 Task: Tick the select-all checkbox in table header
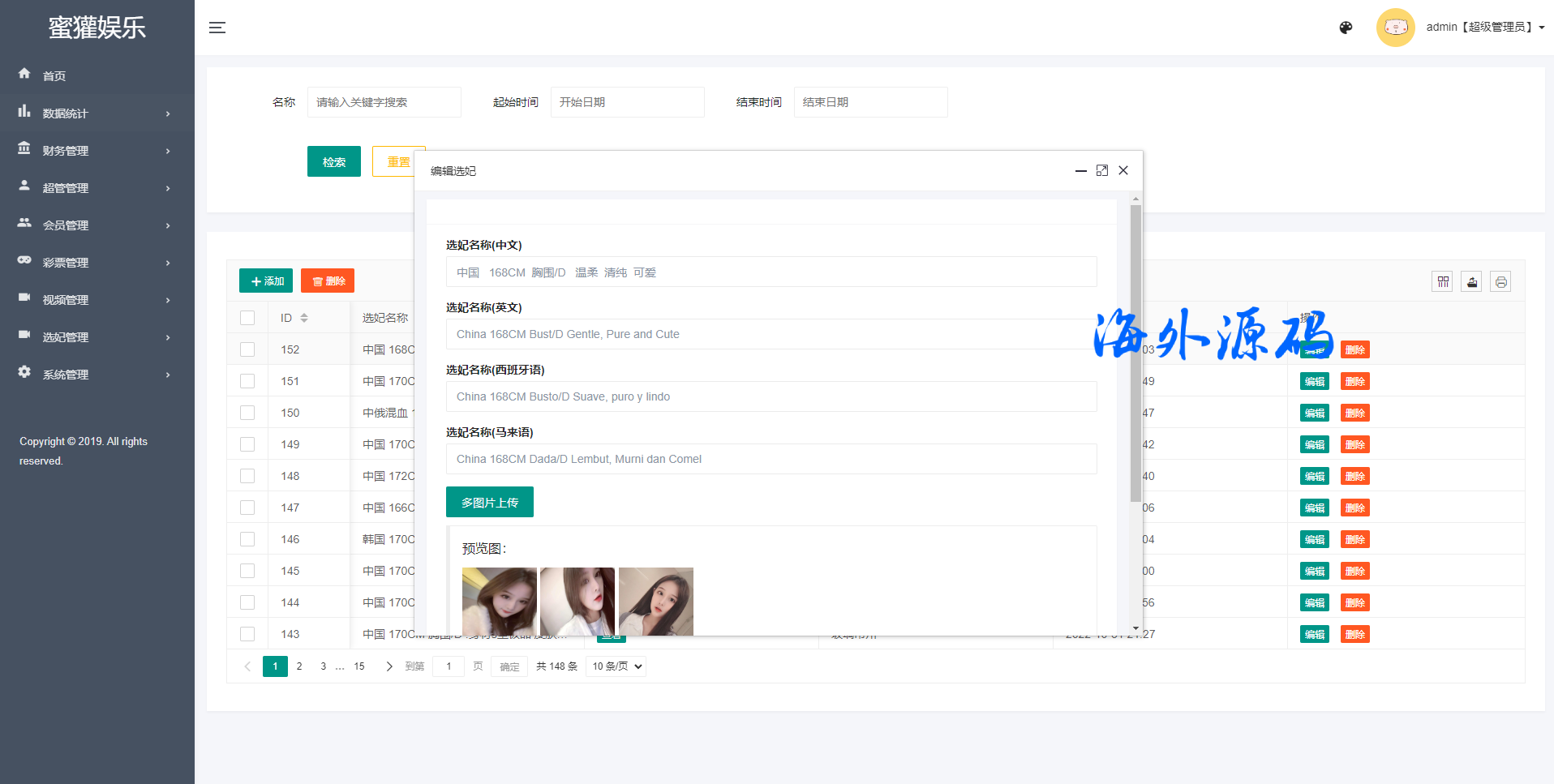[247, 318]
